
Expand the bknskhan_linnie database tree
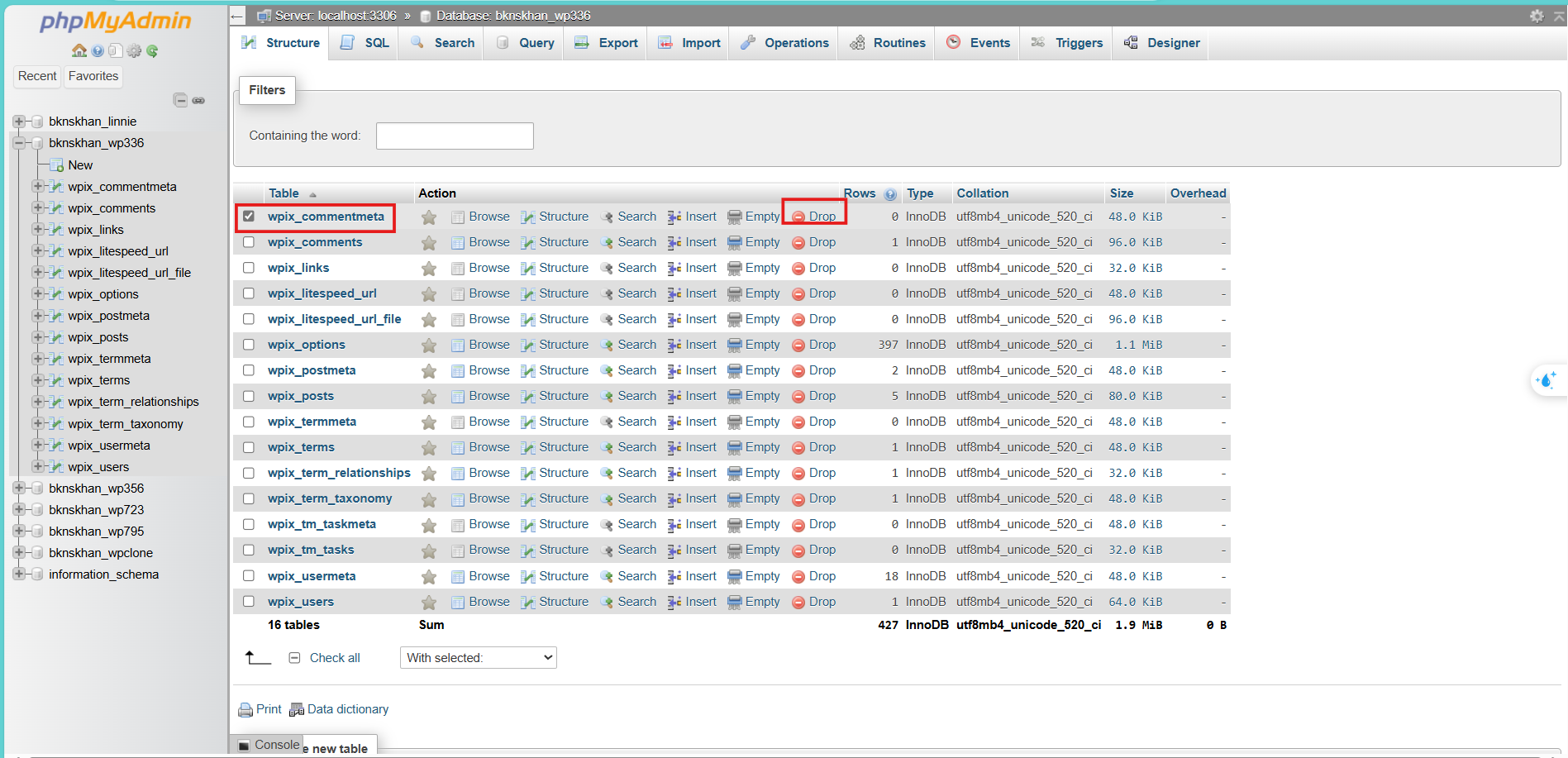click(18, 122)
